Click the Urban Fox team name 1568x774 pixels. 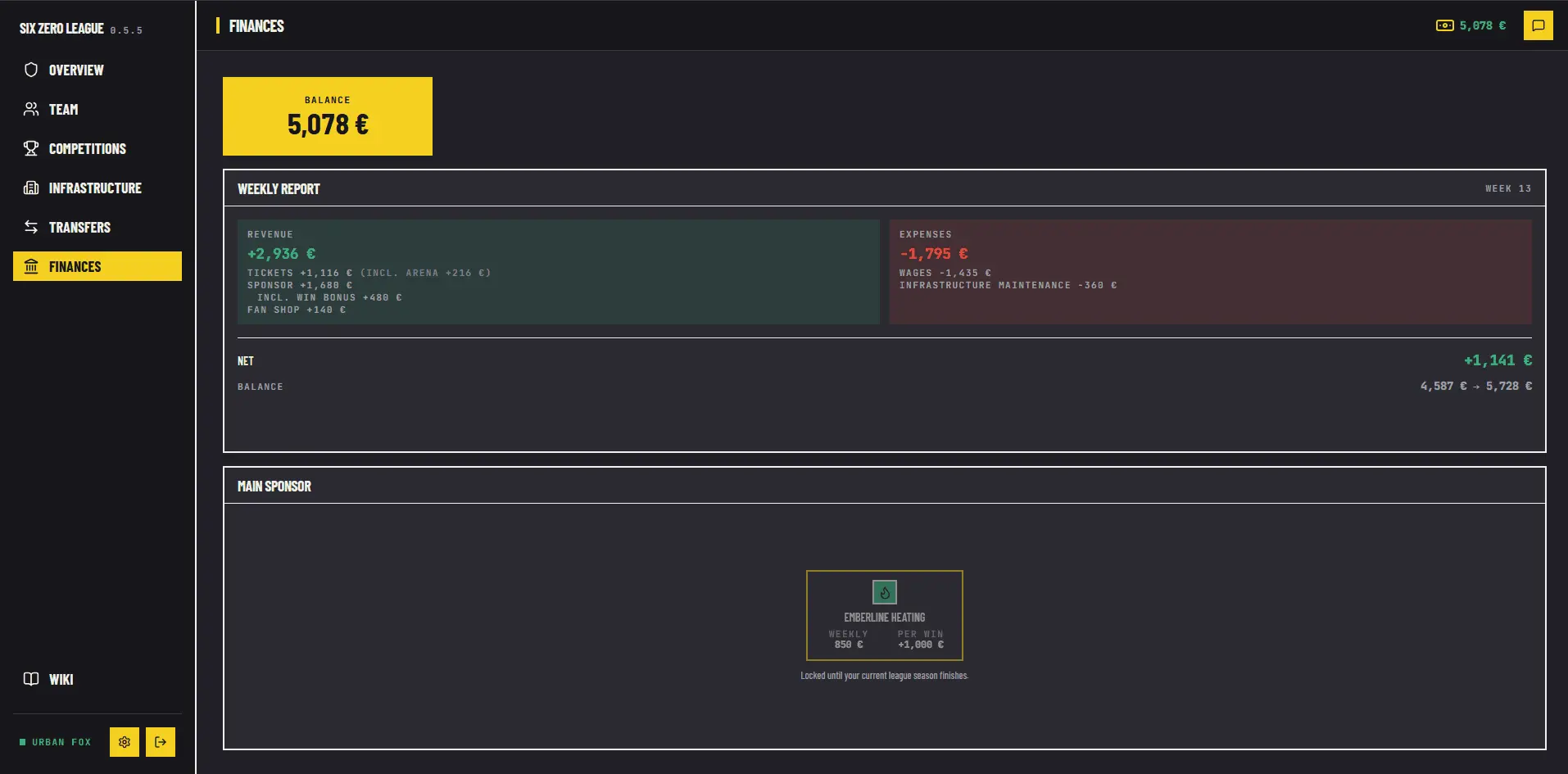coord(61,742)
